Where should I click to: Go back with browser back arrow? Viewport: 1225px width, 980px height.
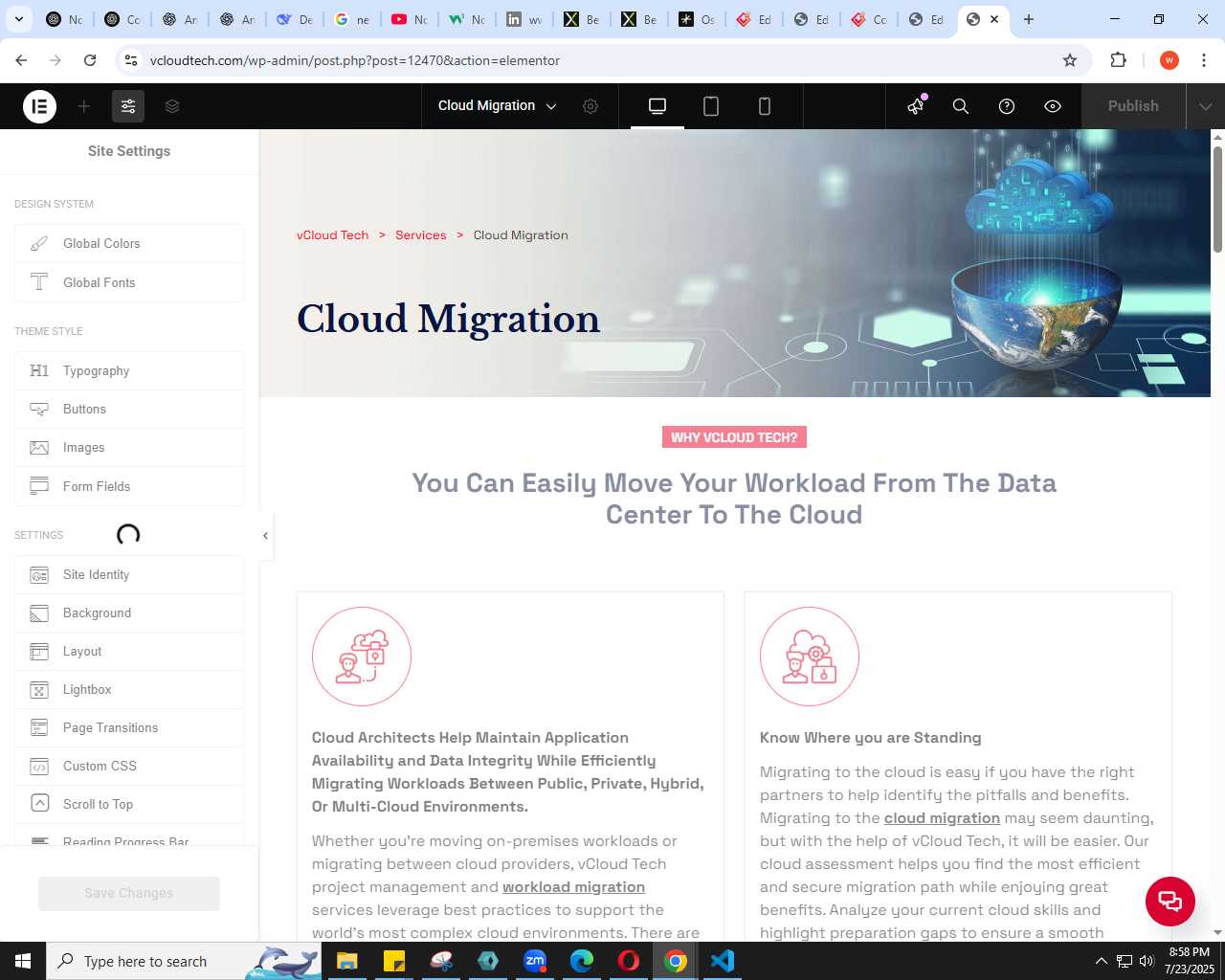[x=21, y=60]
